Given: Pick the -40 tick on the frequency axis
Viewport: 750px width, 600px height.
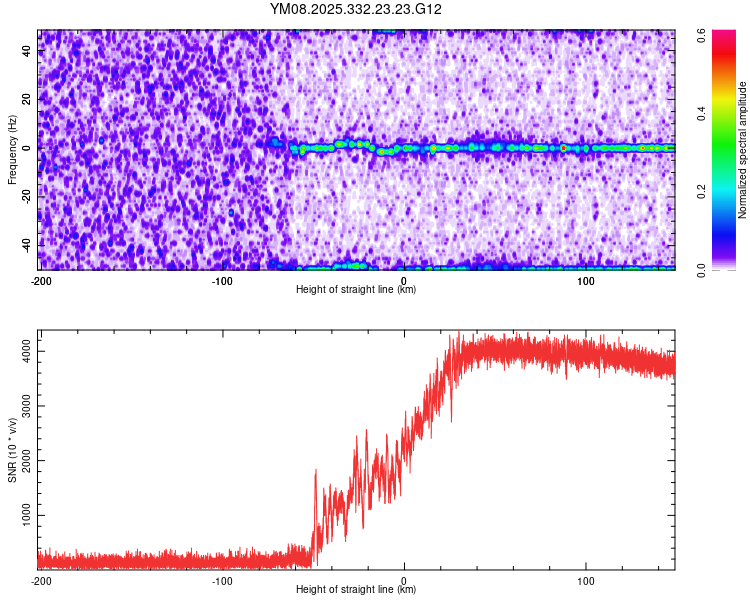Looking at the screenshot, I should coord(27,245).
